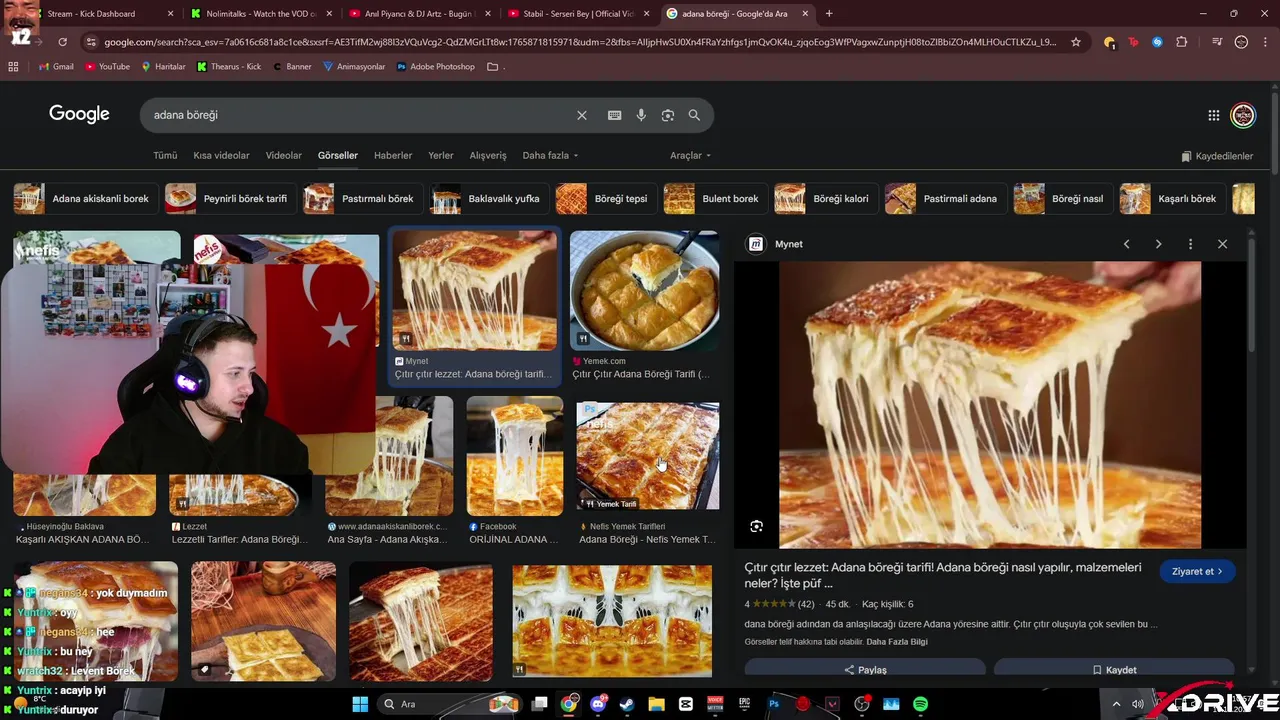Open the Chrome three-dot menu
Screen dimensions: 1280x720
click(1267, 42)
